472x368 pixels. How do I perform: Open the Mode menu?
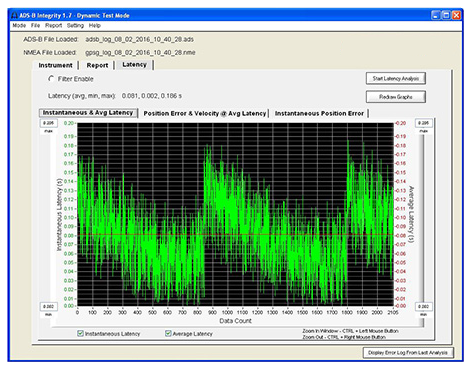tap(19, 26)
